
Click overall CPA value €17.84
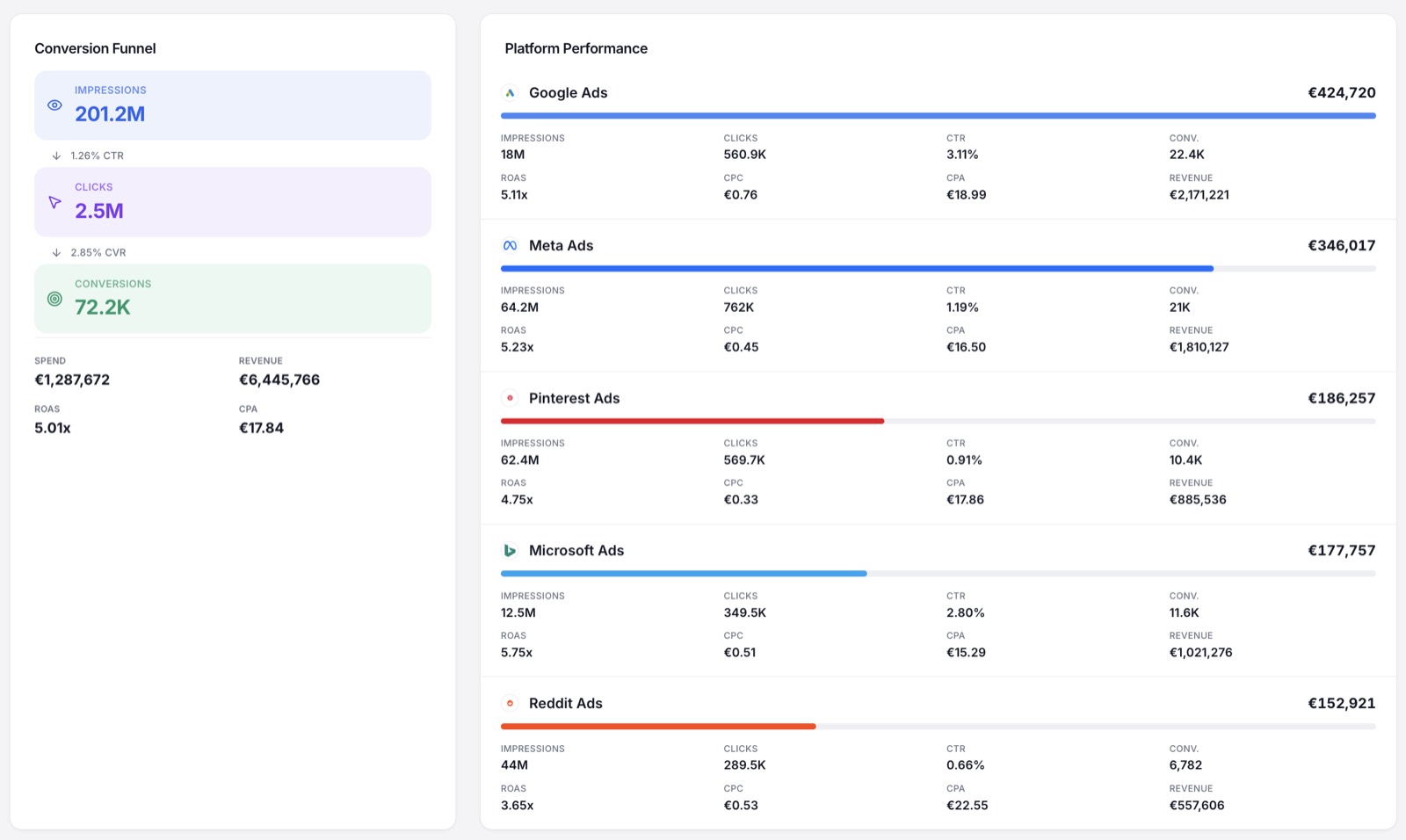261,428
